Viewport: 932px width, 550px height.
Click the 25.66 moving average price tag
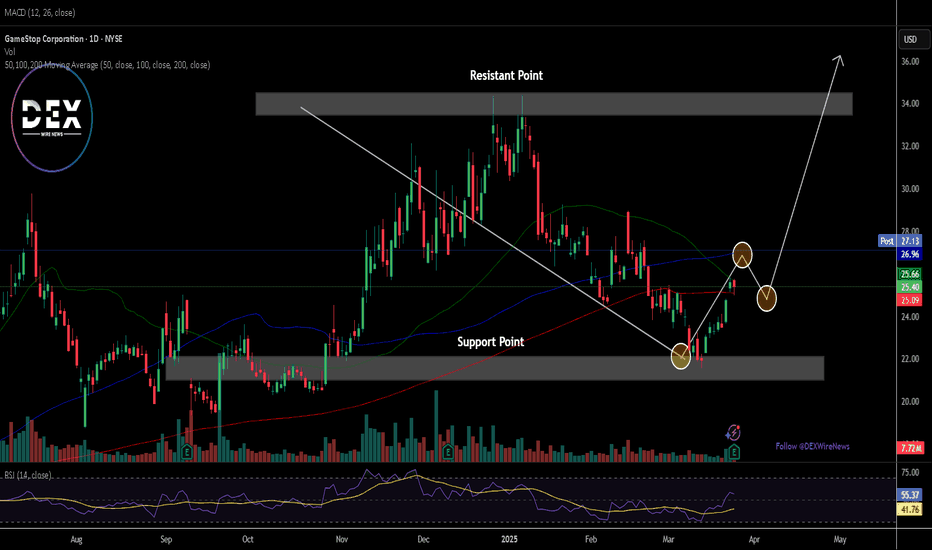[909, 274]
